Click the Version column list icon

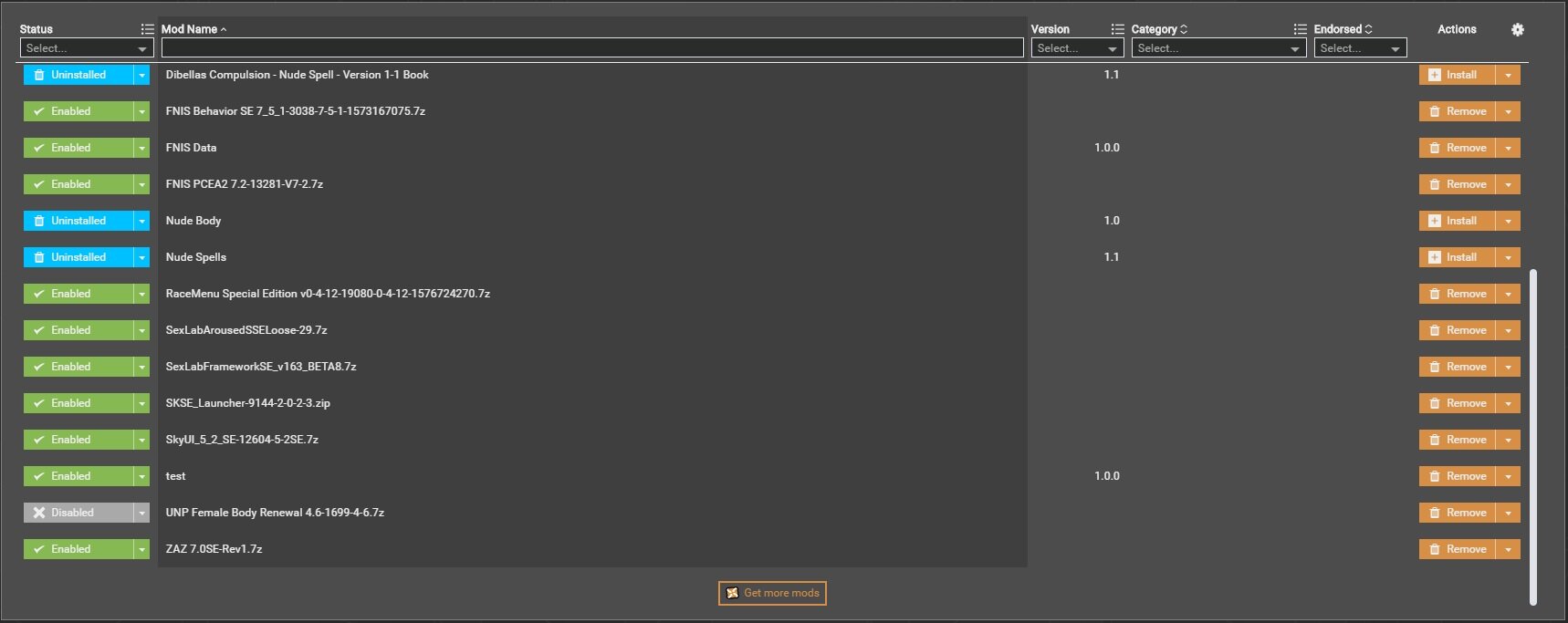(x=1117, y=29)
